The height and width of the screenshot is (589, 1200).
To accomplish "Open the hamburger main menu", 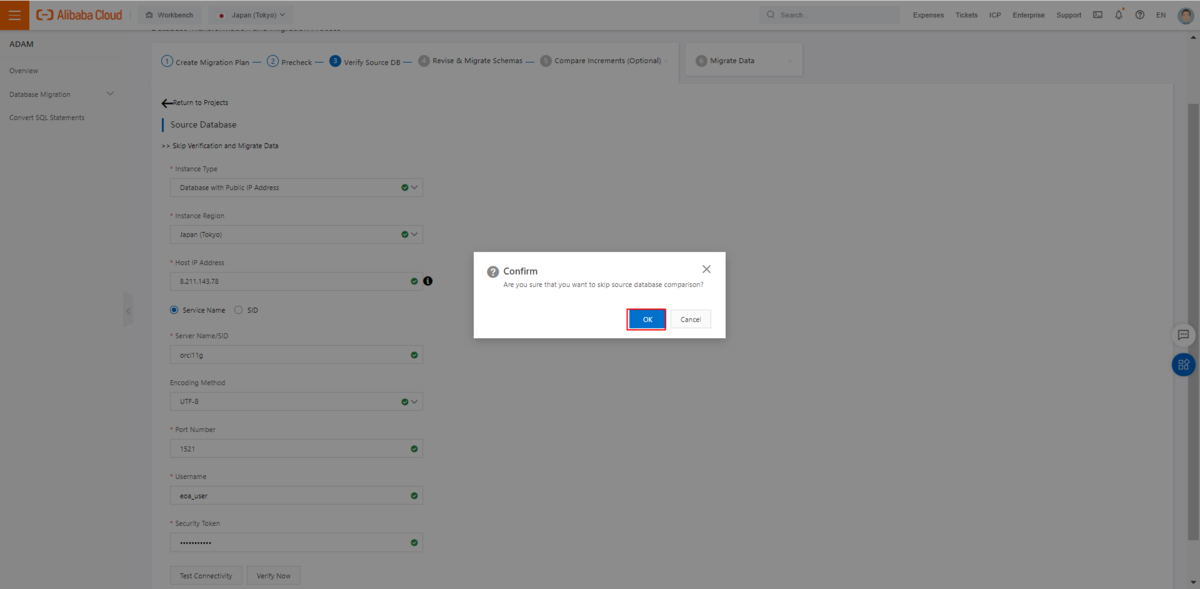I will pyautogui.click(x=14, y=15).
